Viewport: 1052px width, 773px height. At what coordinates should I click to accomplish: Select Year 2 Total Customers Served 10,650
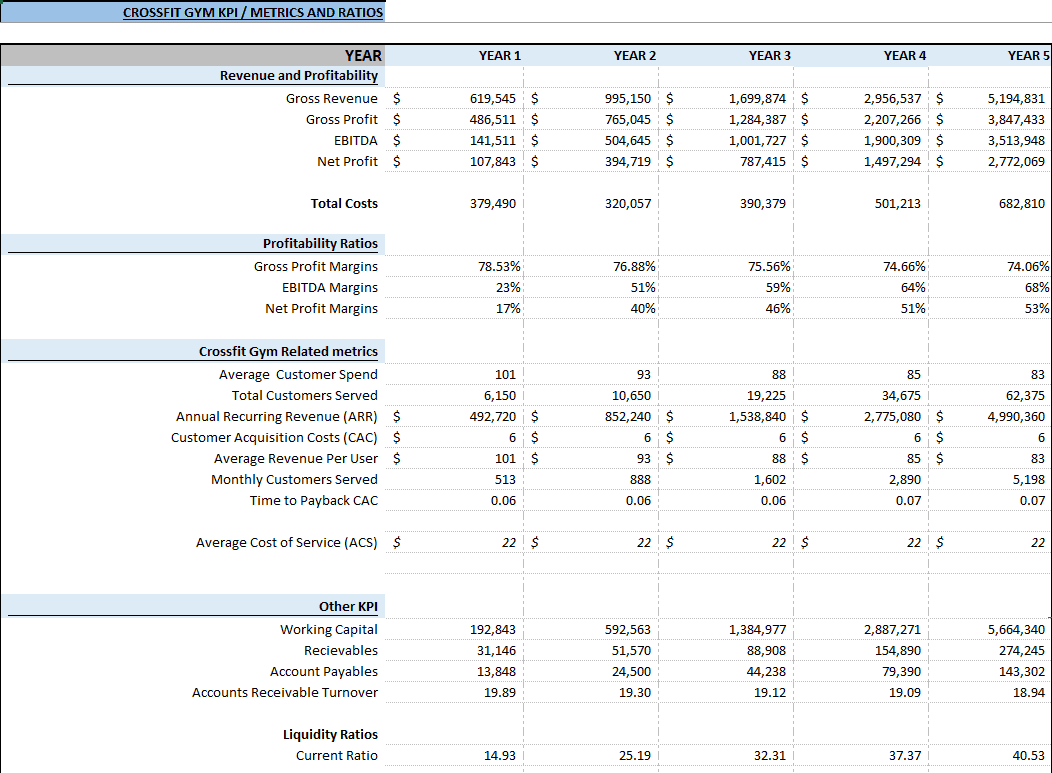(631, 396)
